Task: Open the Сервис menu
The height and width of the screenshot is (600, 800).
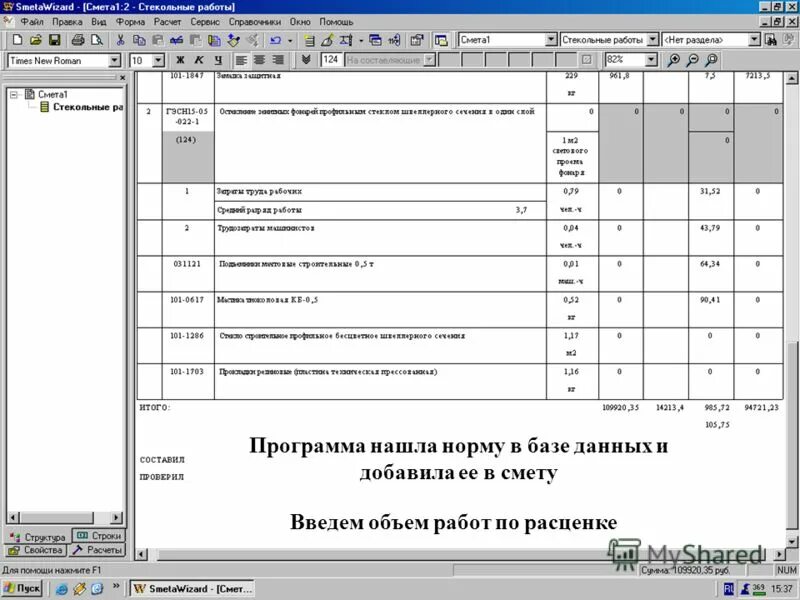Action: click(x=205, y=22)
